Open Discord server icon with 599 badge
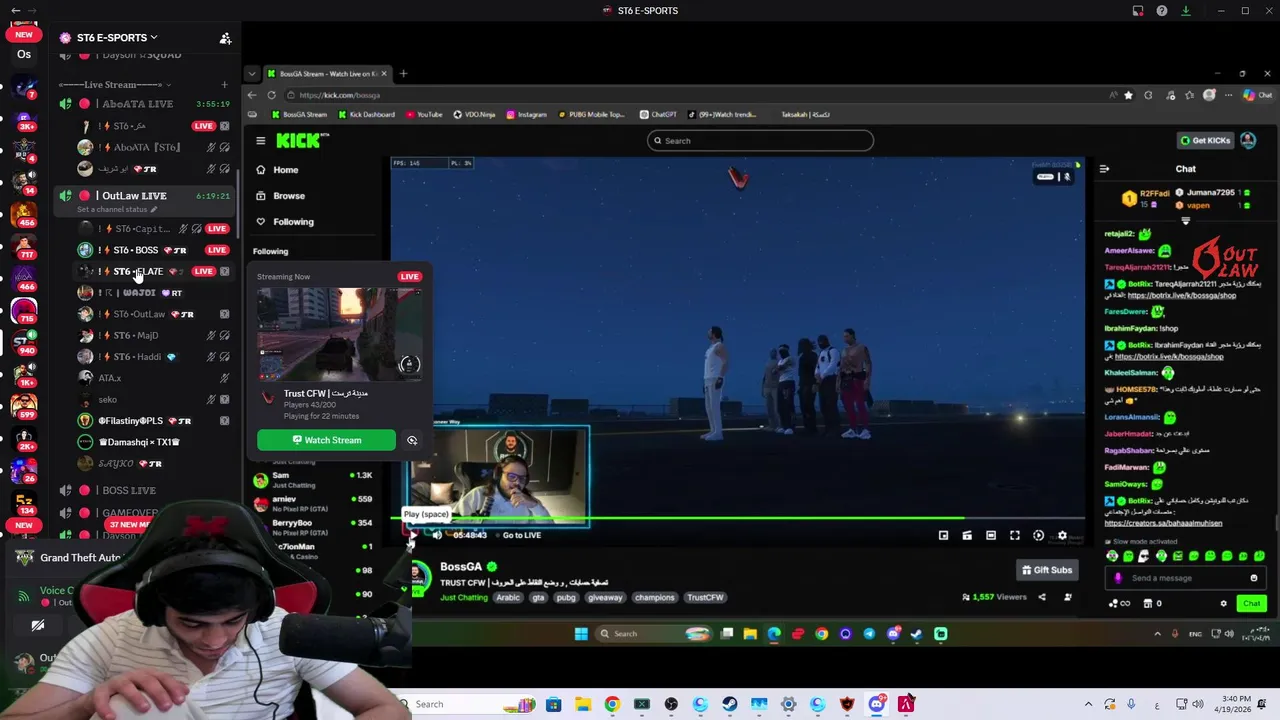Screen dimensions: 1280x720 point(24,405)
